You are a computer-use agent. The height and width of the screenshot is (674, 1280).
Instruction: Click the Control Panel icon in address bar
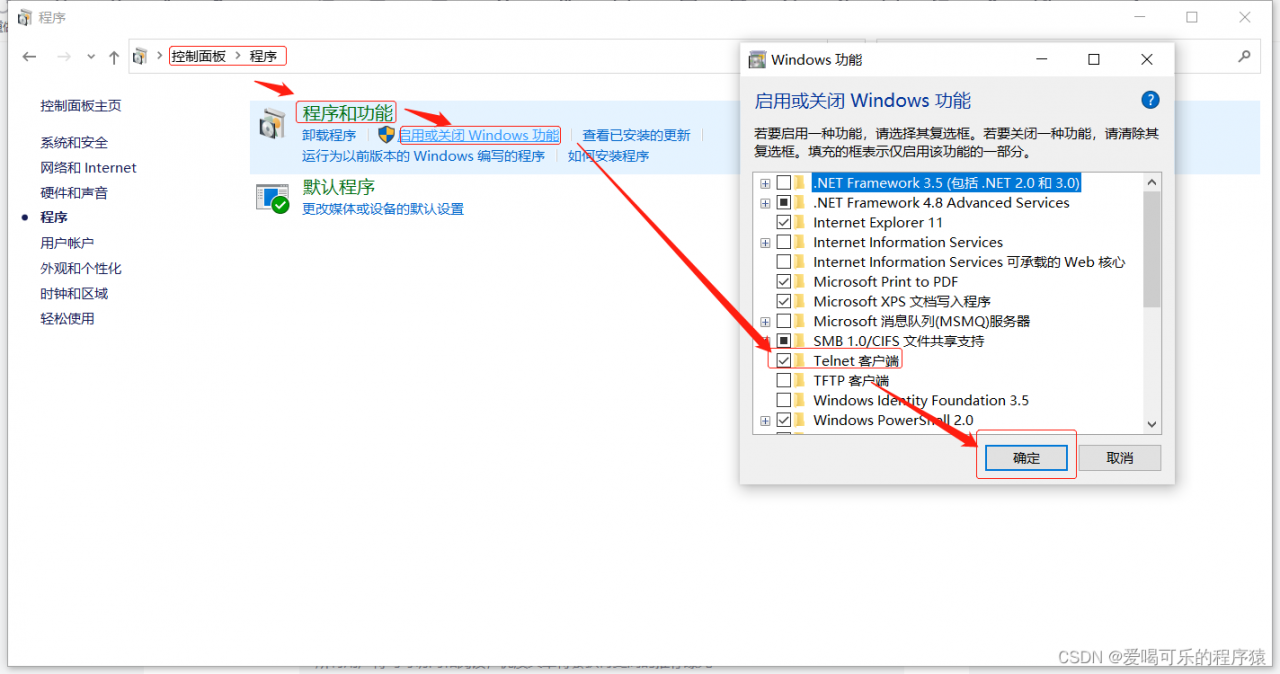coord(141,56)
